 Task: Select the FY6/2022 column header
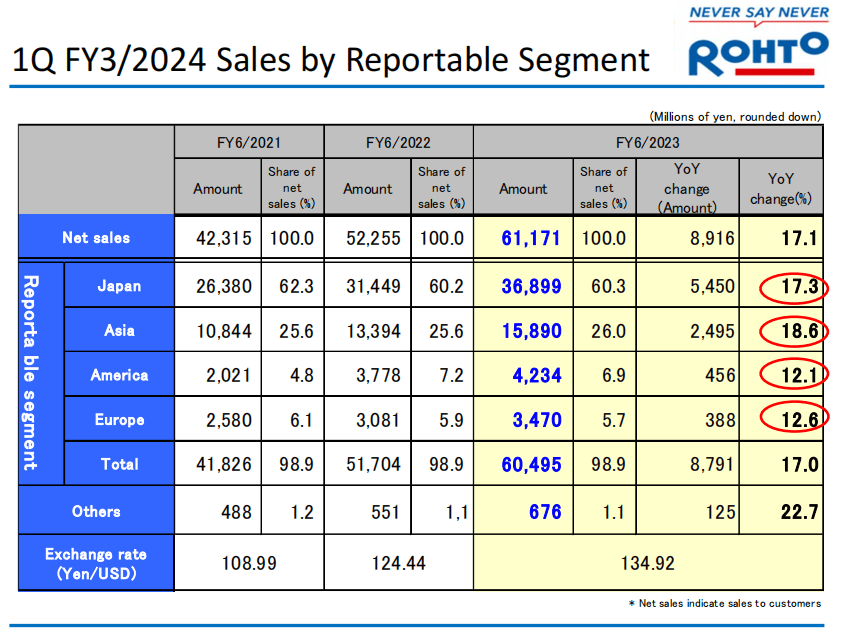tap(398, 142)
